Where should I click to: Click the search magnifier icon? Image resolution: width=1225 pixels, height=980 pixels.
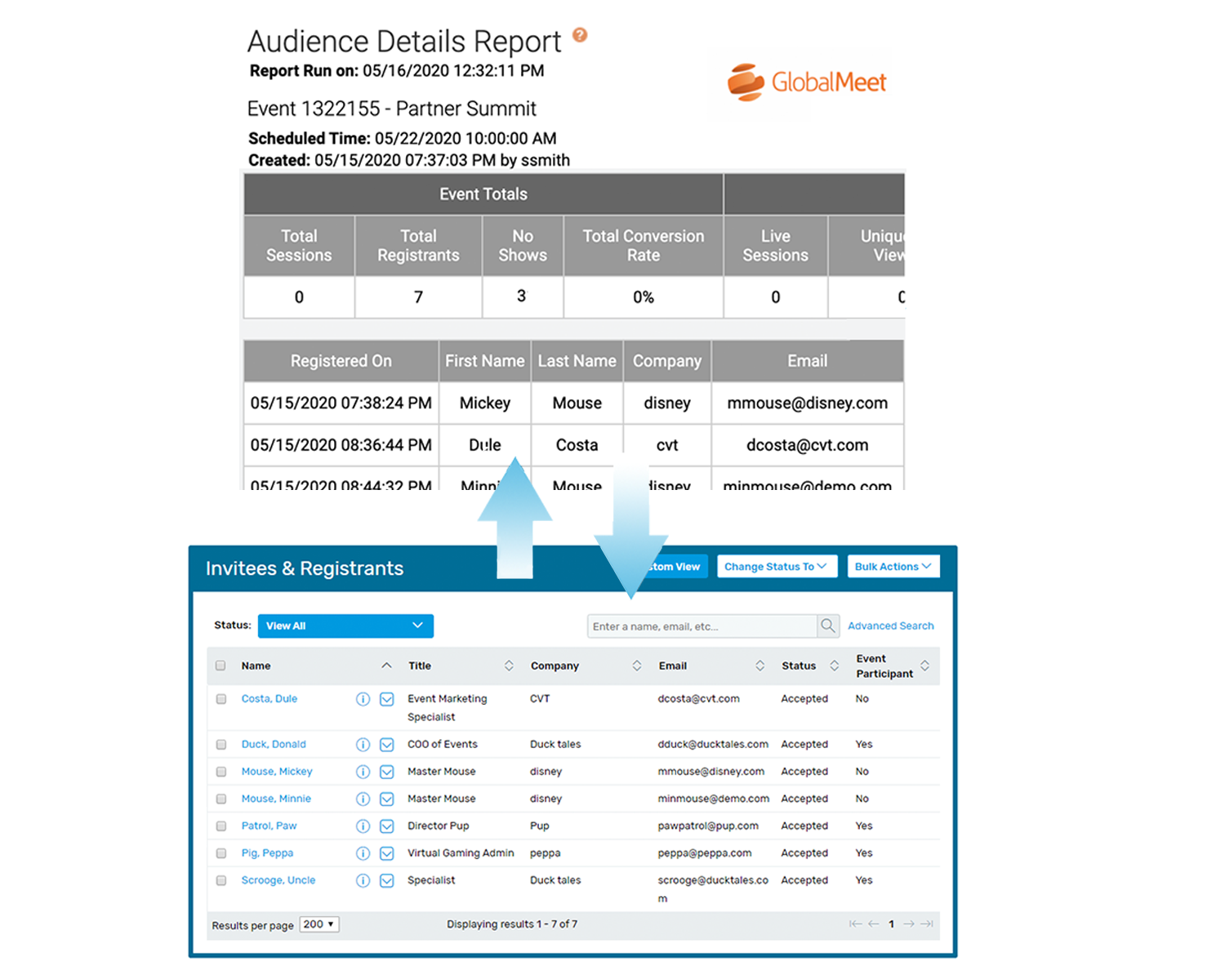(x=827, y=626)
